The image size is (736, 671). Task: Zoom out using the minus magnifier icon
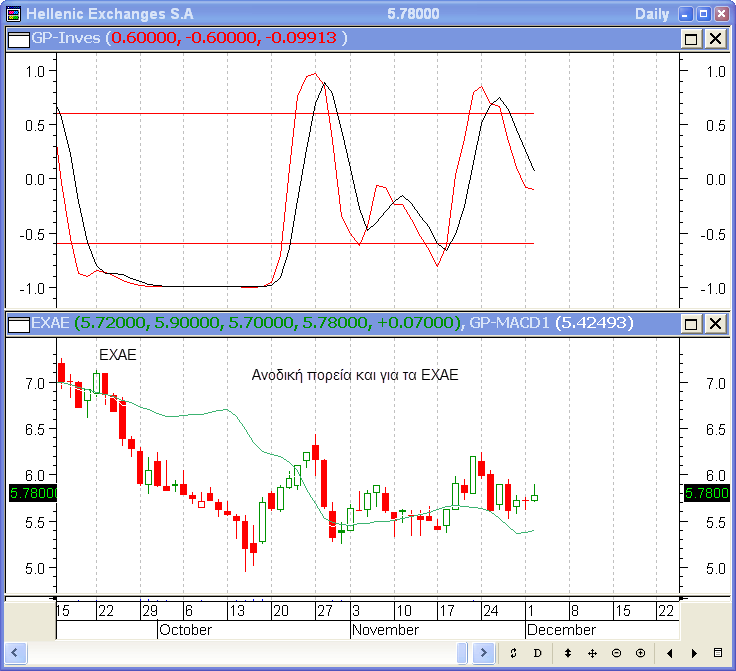coord(616,653)
